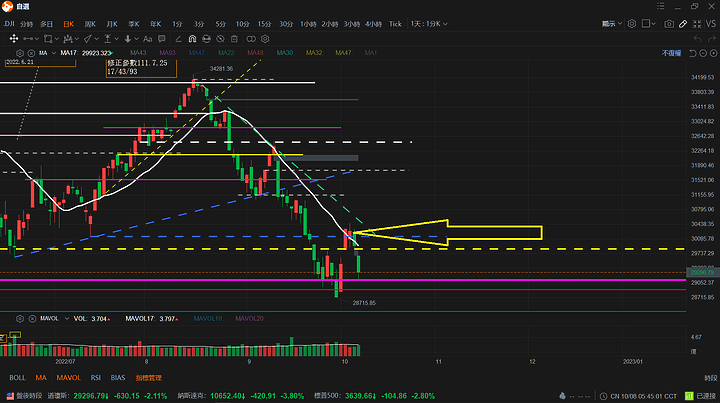Toggle the BIAS indicator

click(x=118, y=378)
